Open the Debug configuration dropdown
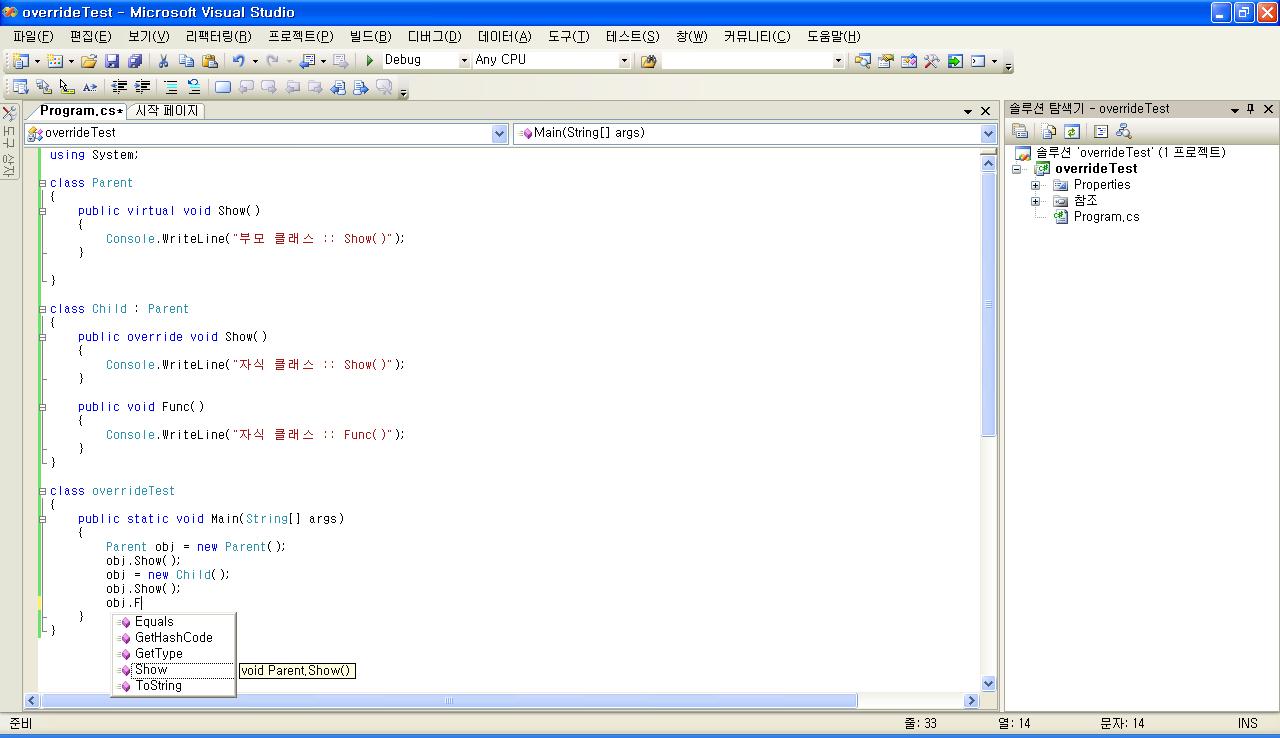This screenshot has width=1280, height=738. [x=464, y=61]
